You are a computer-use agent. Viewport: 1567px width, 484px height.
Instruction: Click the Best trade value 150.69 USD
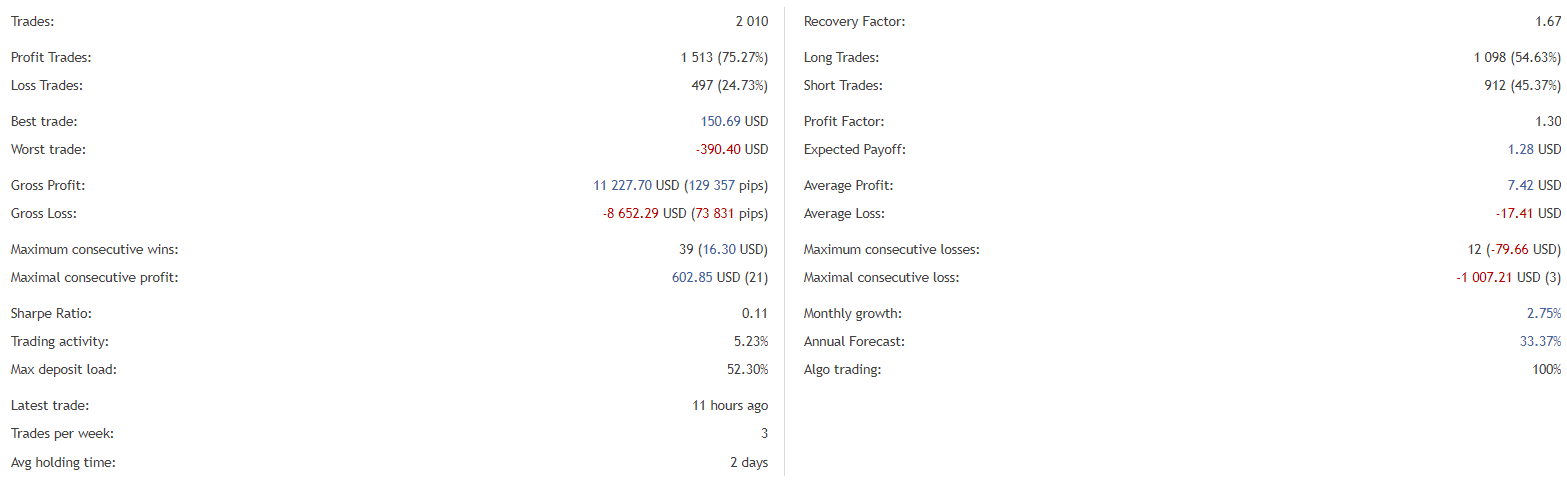click(734, 122)
